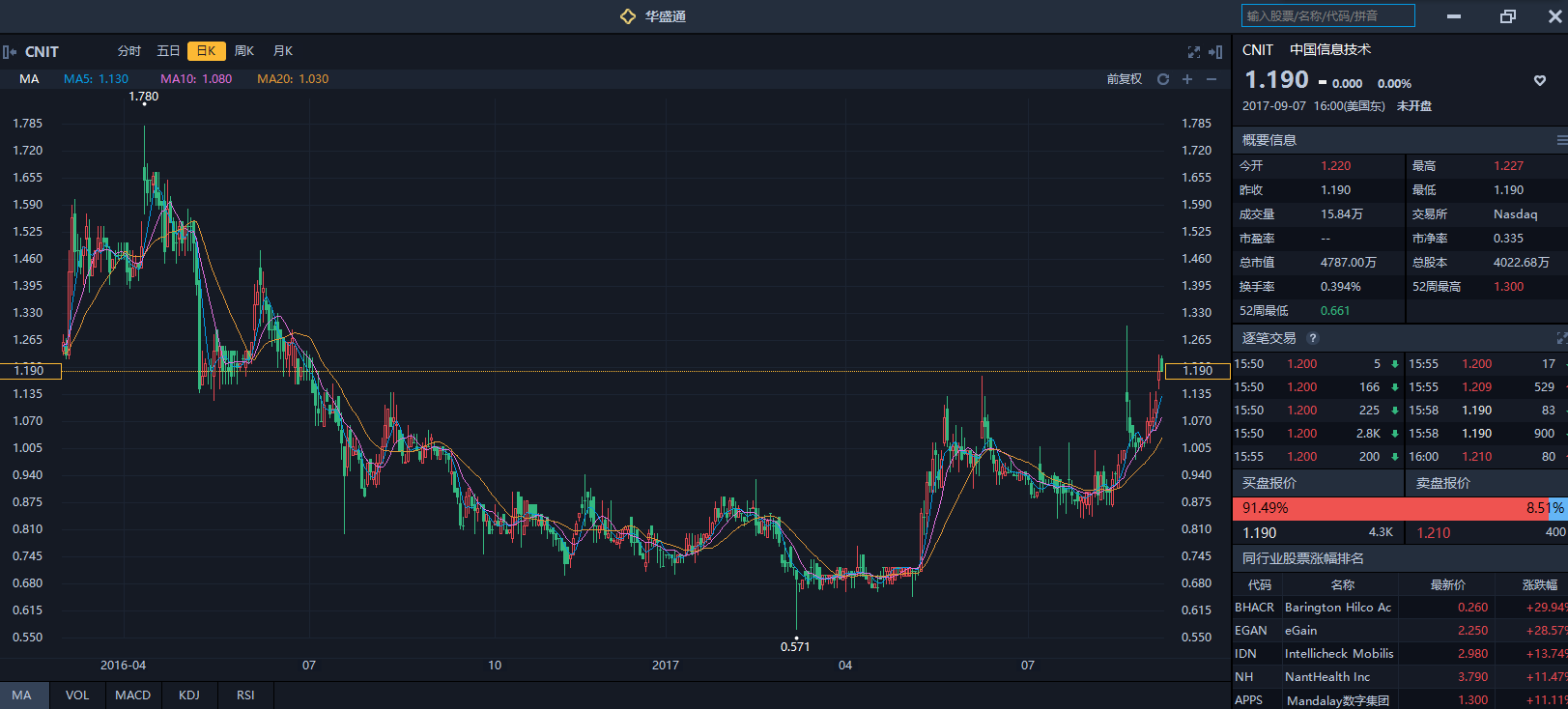The width and height of the screenshot is (1568, 709).
Task: Open the 前复权 adjustment dropdown
Action: click(x=1124, y=79)
